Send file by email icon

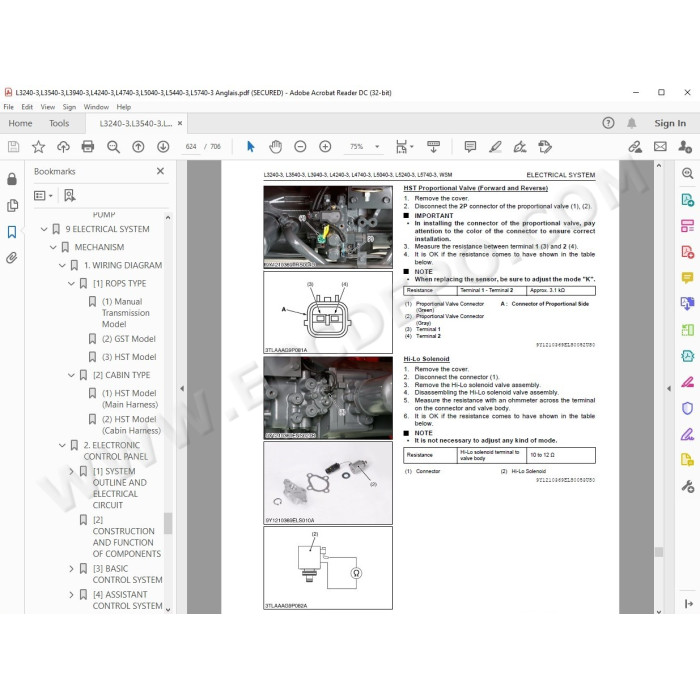point(660,146)
